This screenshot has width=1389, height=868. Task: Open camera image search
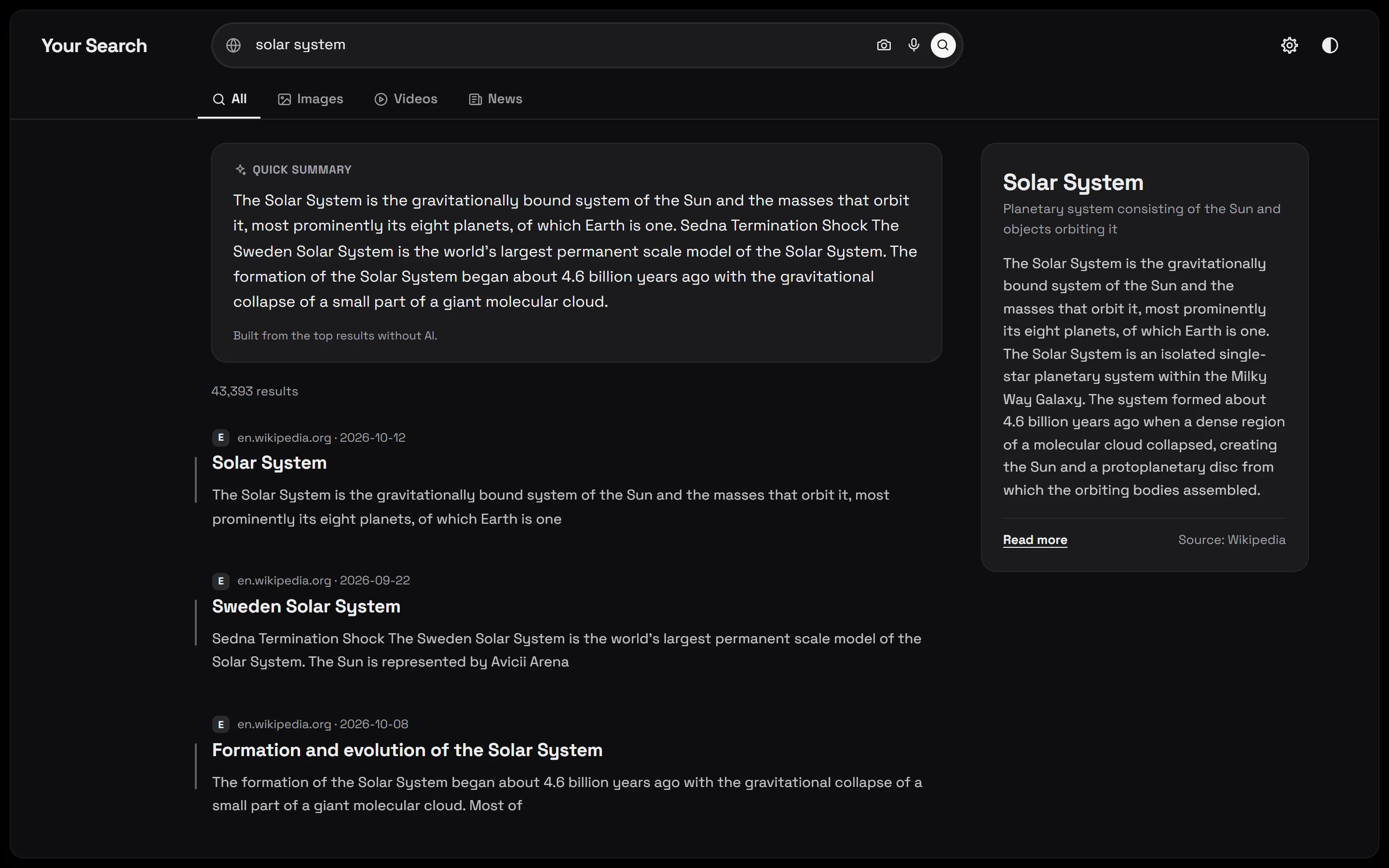[884, 45]
